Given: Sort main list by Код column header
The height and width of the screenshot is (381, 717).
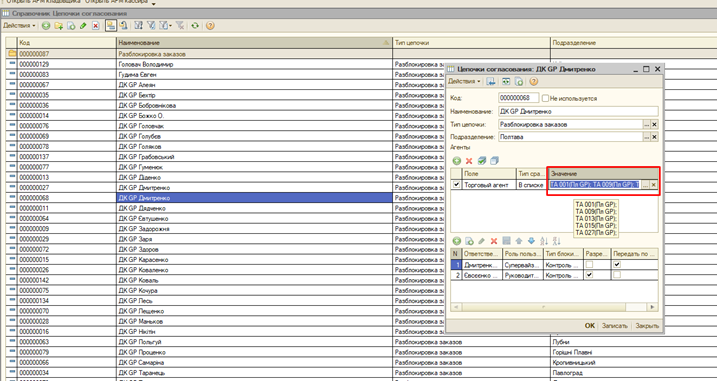Looking at the screenshot, I should [67, 43].
